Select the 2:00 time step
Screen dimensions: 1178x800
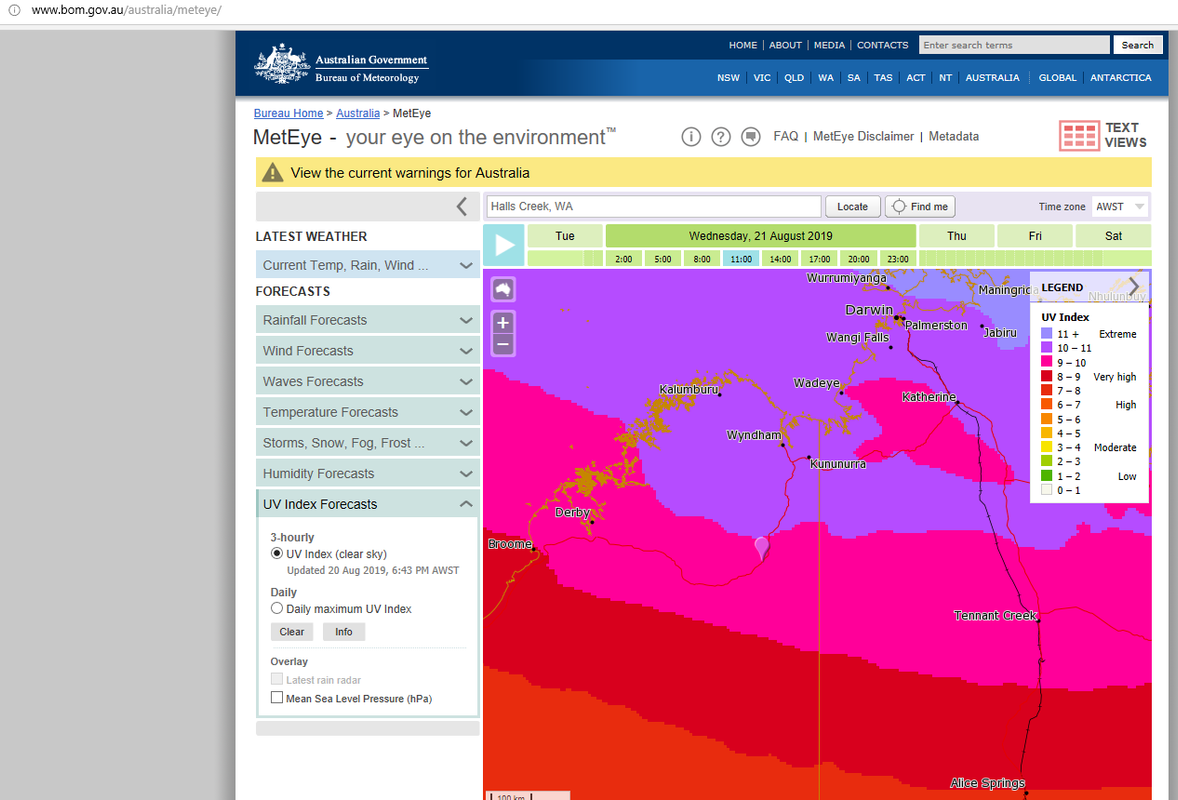point(624,258)
